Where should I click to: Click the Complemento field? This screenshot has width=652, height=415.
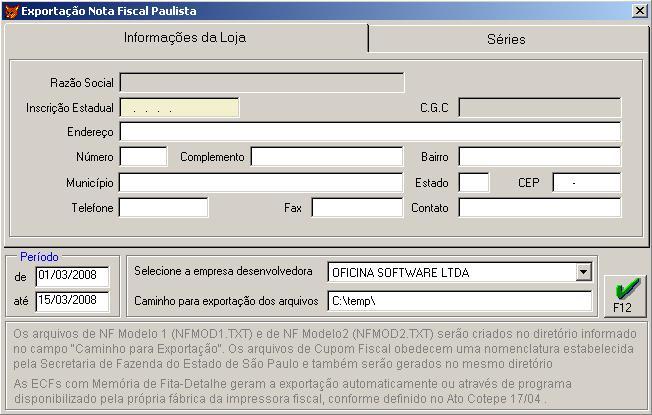coord(327,157)
